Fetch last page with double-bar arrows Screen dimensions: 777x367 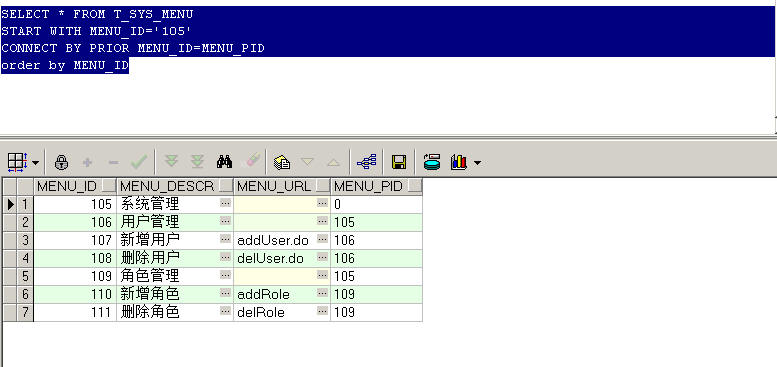pos(198,161)
